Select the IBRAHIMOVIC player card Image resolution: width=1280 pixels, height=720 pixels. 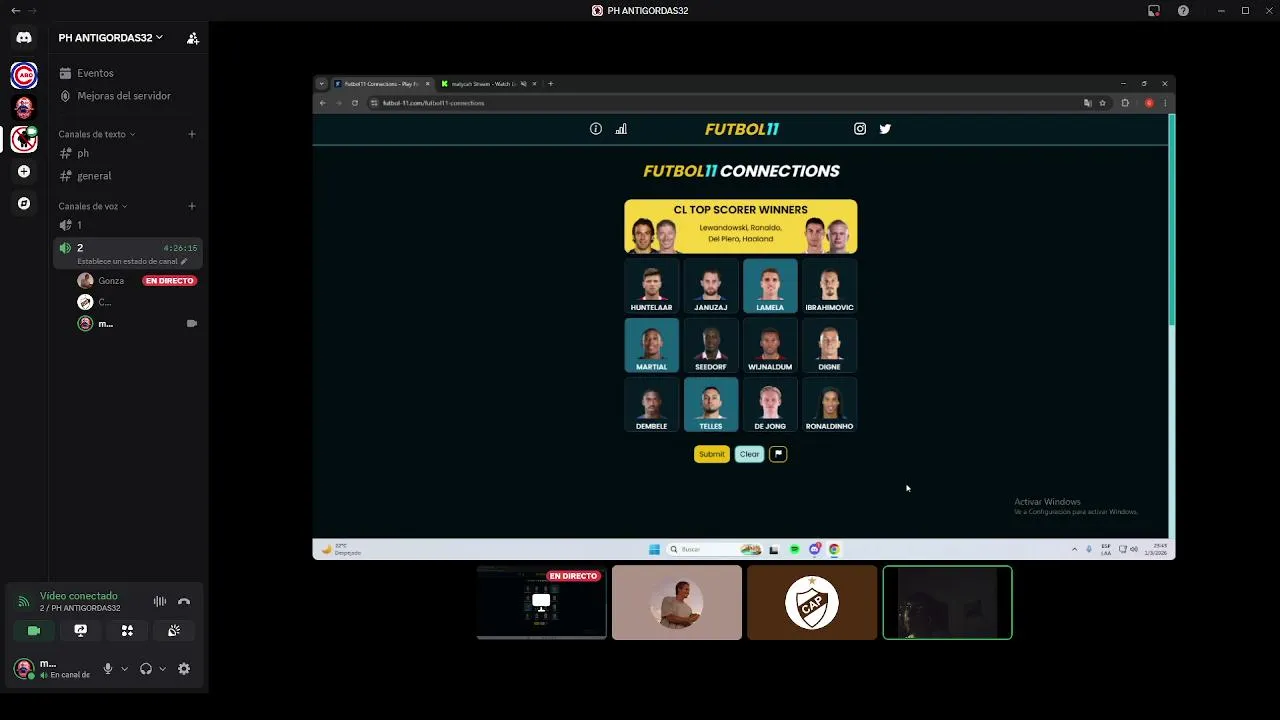(829, 286)
